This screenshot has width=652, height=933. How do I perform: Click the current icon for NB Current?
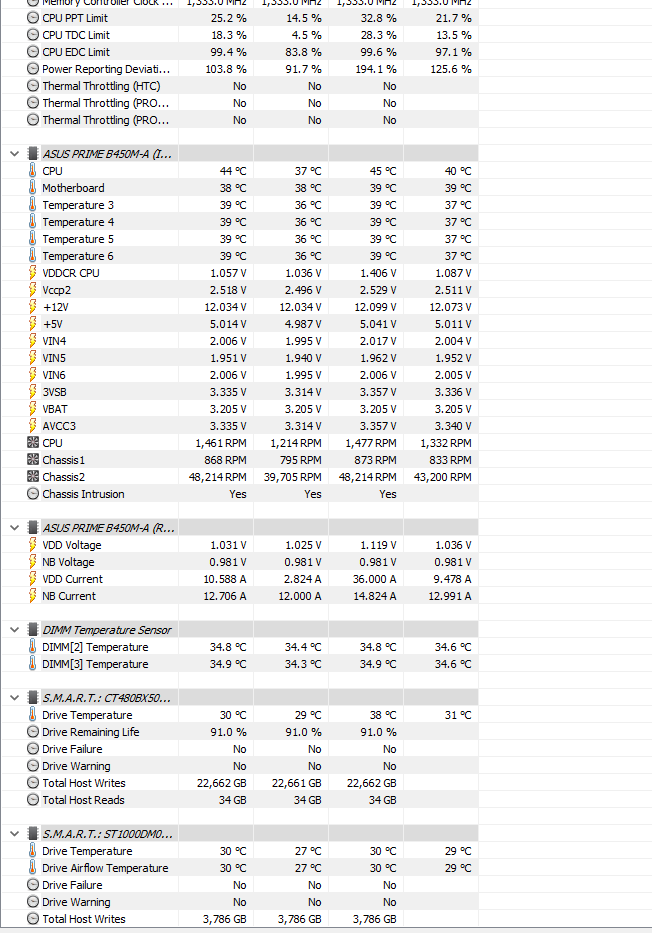[33, 596]
